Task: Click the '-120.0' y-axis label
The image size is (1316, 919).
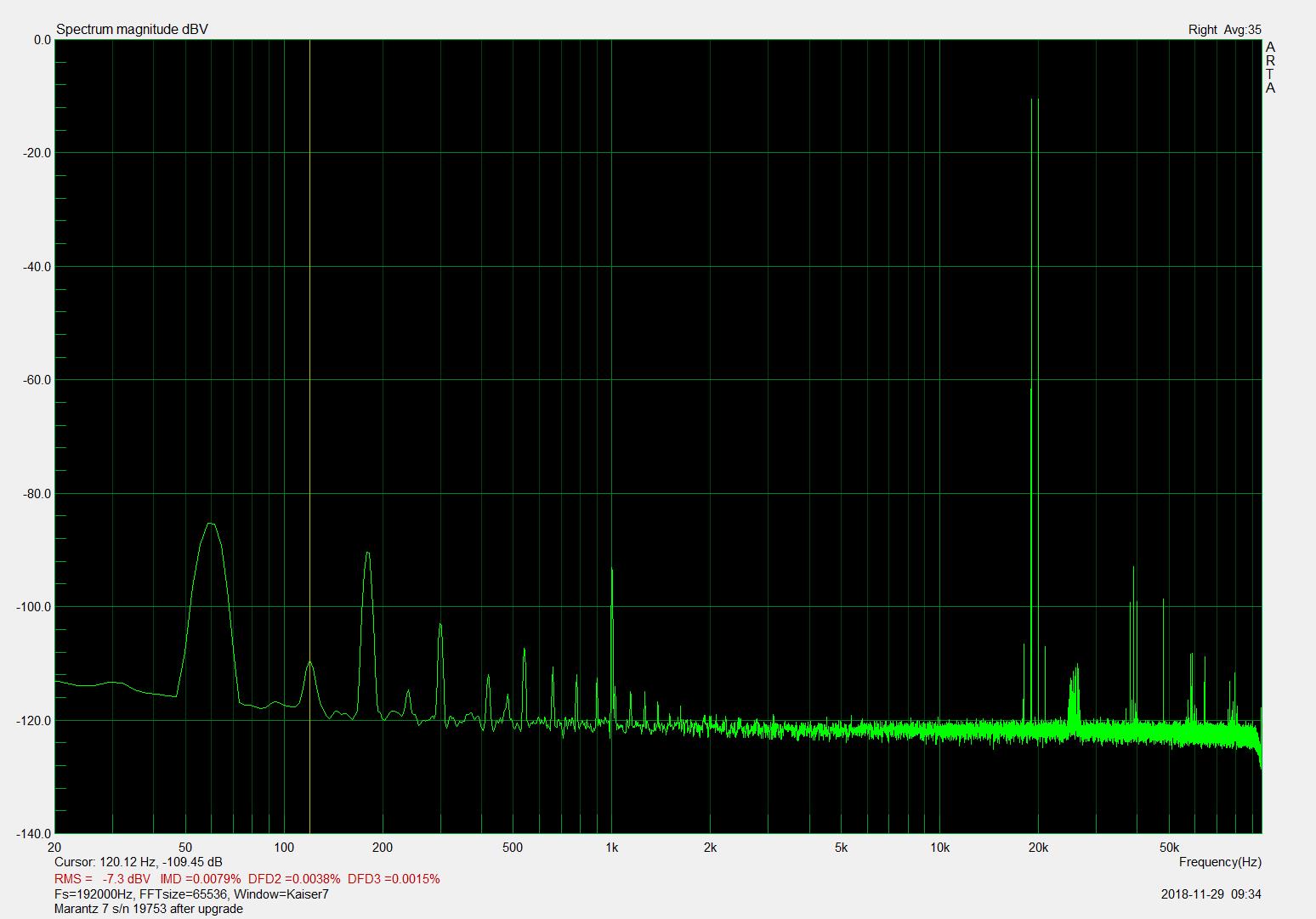Action: click(x=35, y=721)
